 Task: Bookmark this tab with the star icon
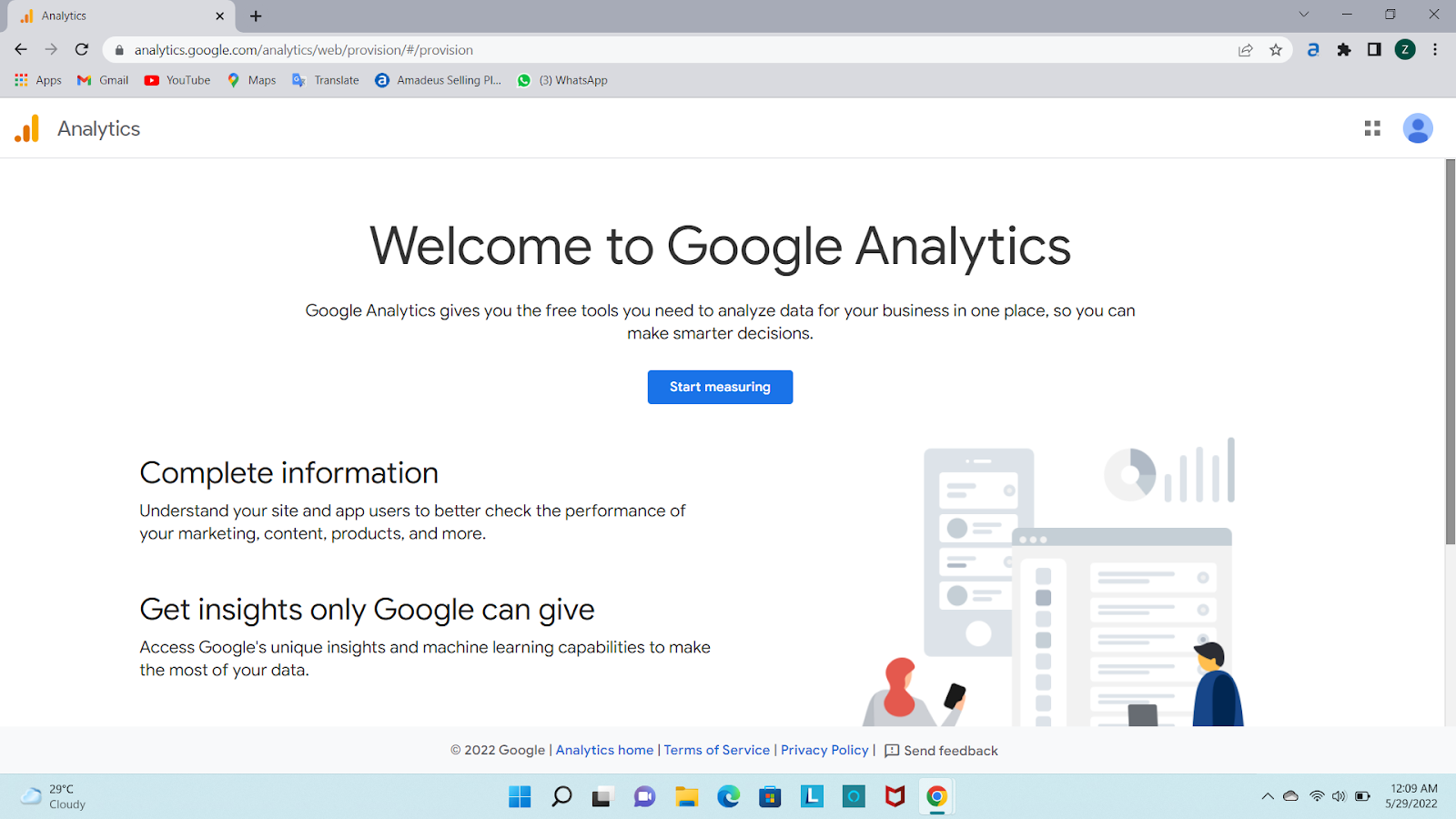click(x=1276, y=50)
